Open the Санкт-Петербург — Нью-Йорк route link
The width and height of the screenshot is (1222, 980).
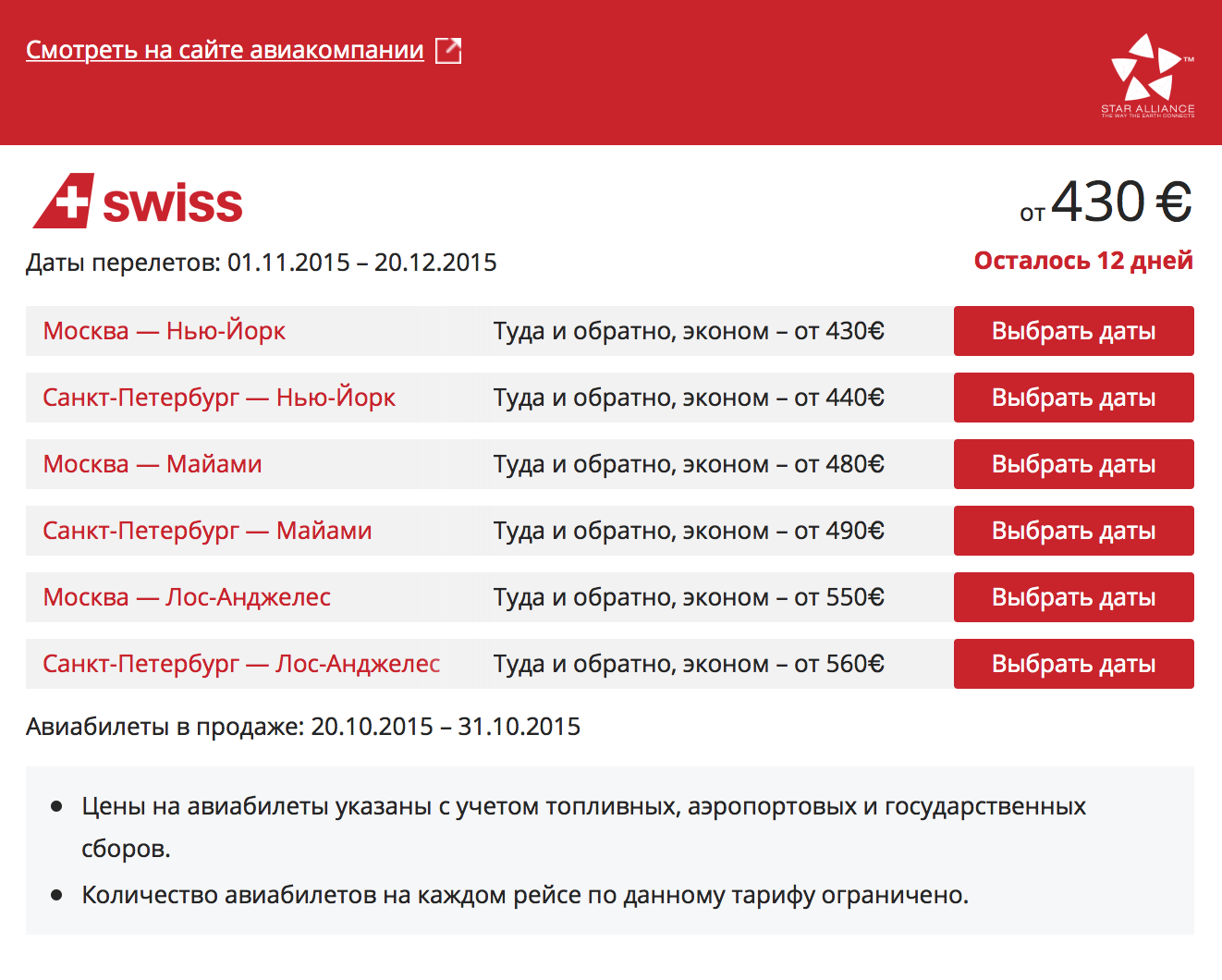click(x=219, y=398)
